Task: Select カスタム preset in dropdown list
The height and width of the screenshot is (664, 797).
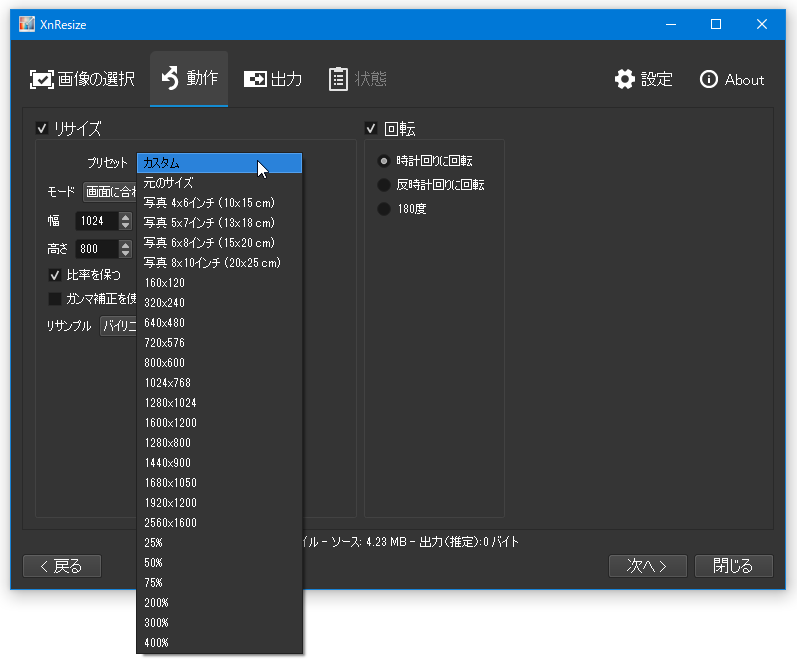Action: (x=219, y=163)
